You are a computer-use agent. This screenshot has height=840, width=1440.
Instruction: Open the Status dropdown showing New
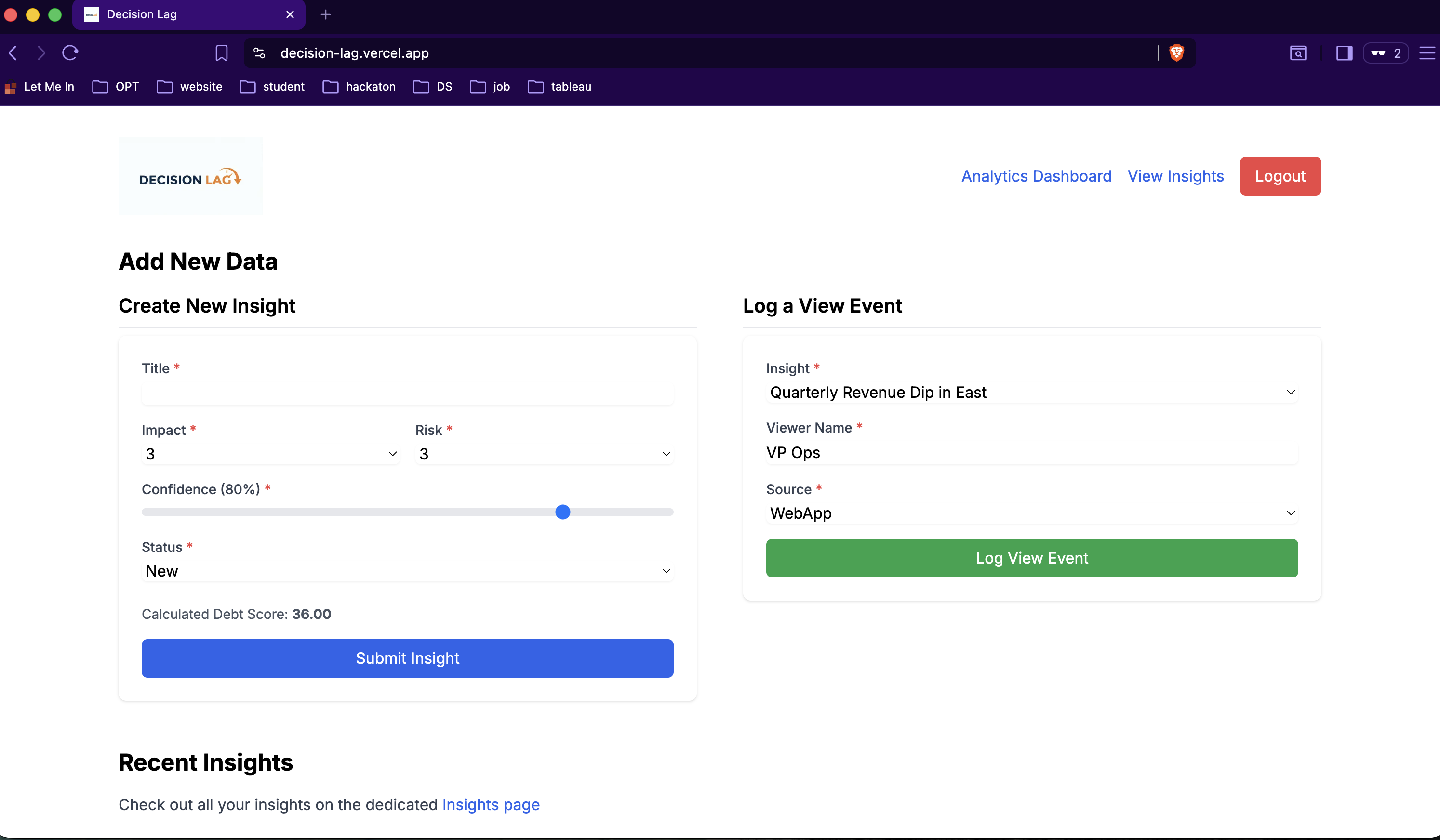coord(407,571)
